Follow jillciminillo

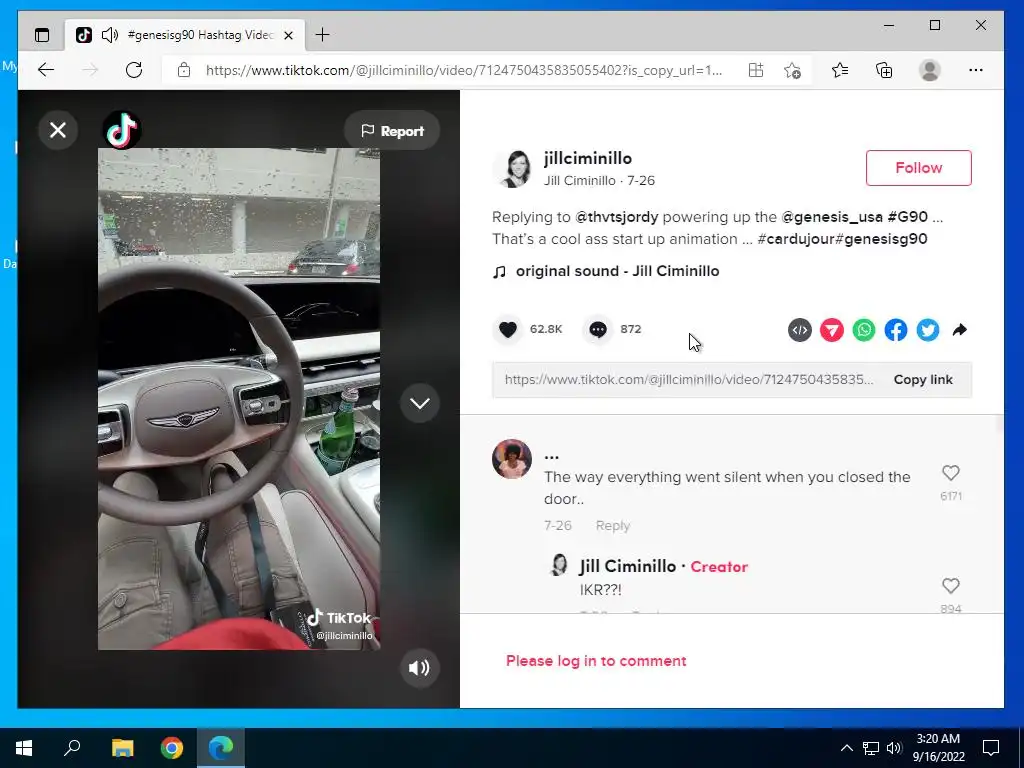tap(918, 168)
